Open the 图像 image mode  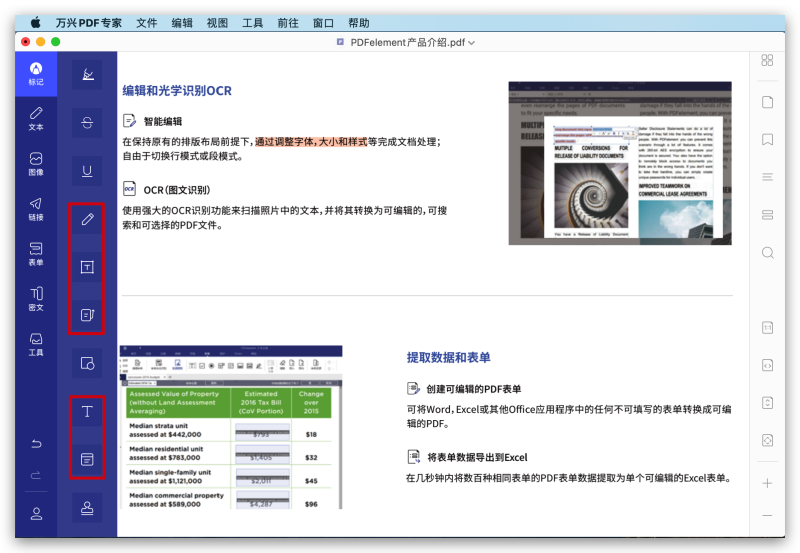pos(36,164)
